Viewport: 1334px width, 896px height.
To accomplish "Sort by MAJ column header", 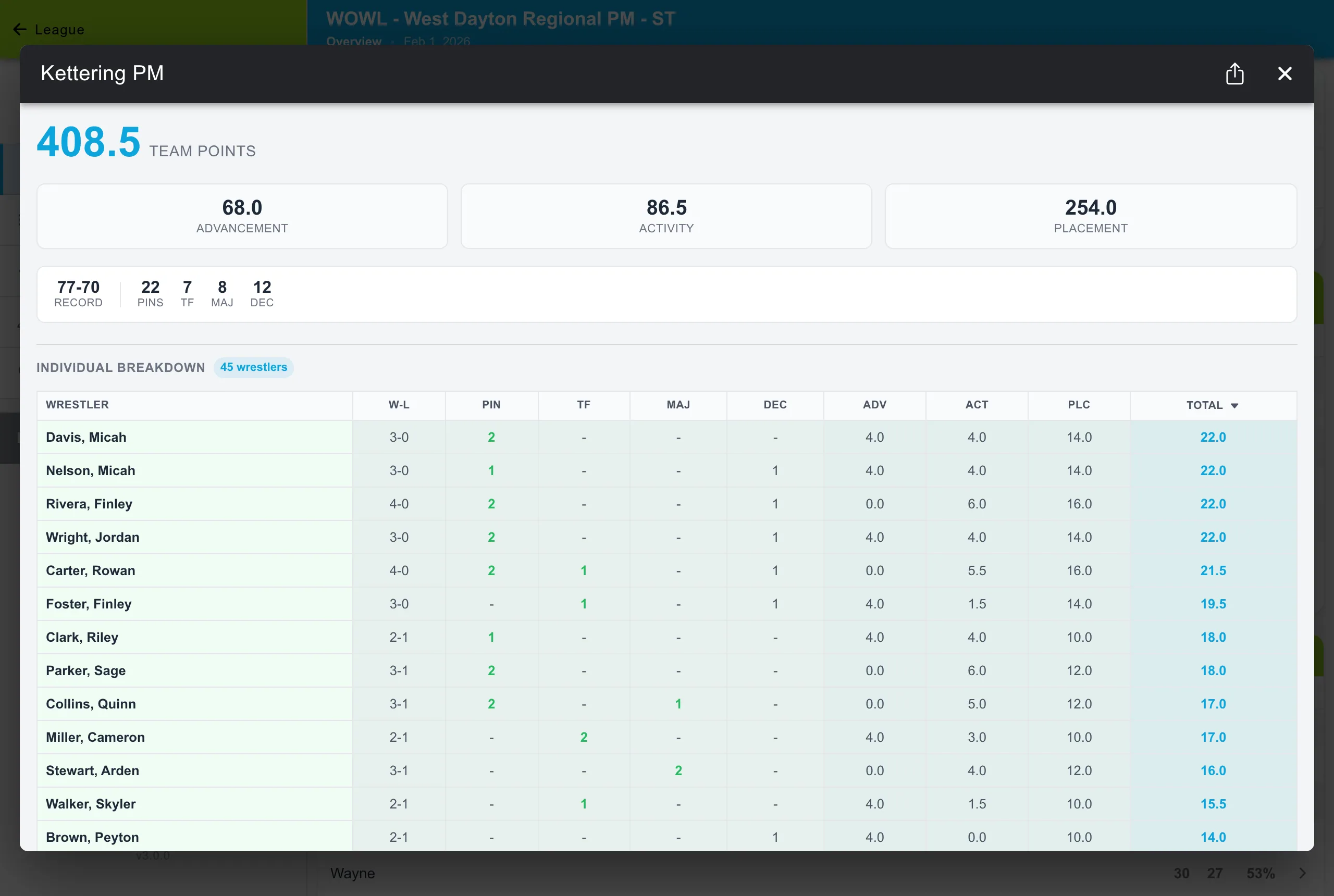I will point(678,405).
